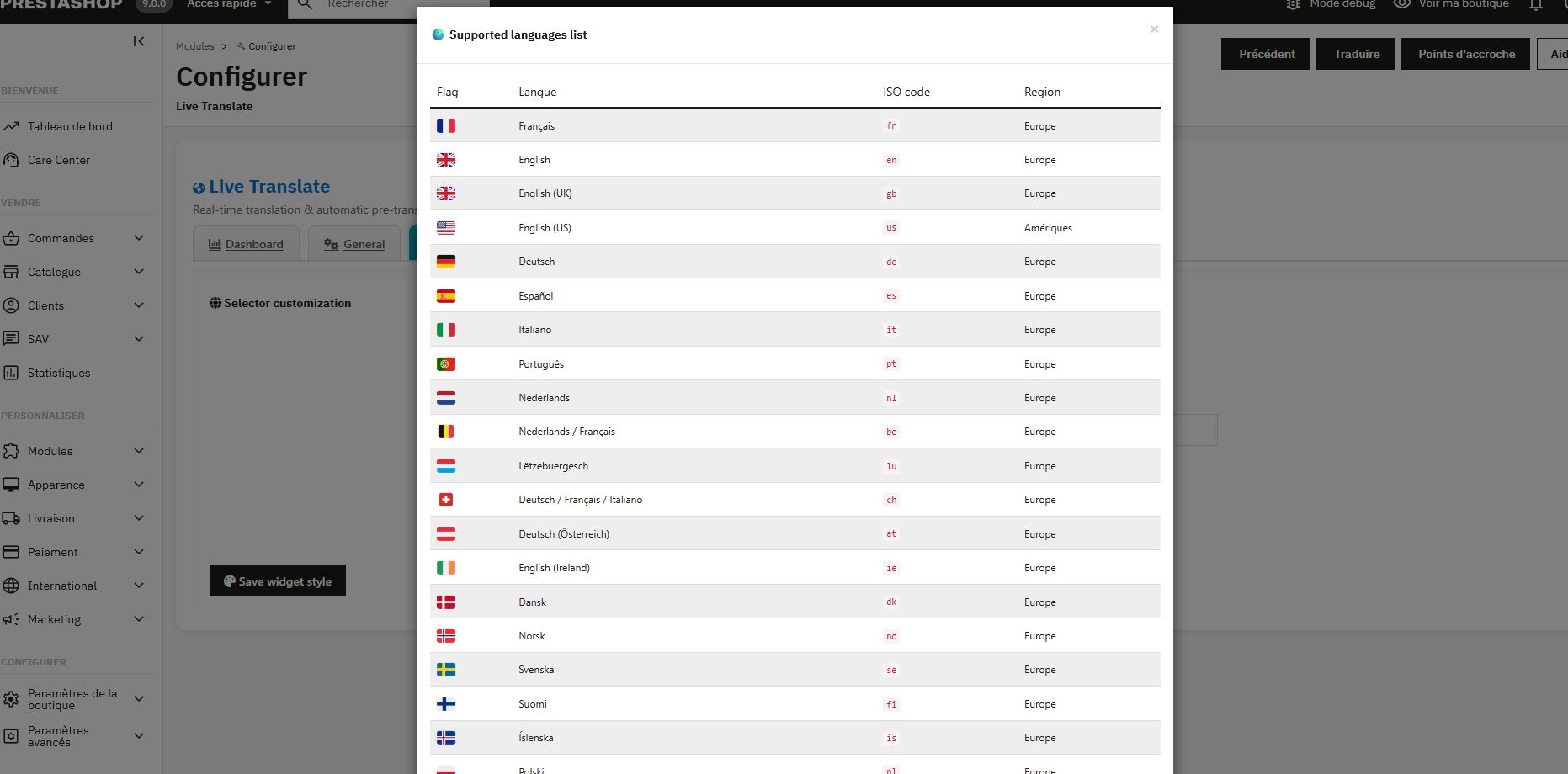Image resolution: width=1568 pixels, height=774 pixels.
Task: Click the Clients person icon
Action: (11, 305)
